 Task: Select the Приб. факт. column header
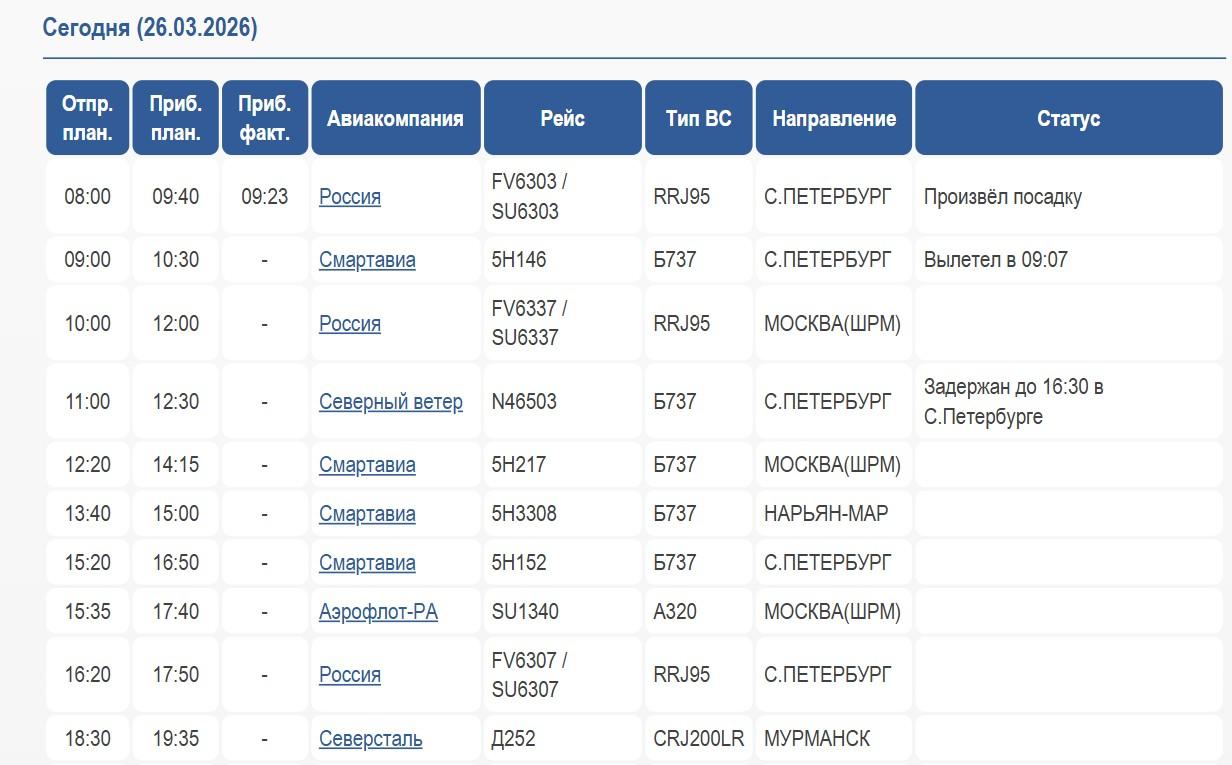coord(264,118)
